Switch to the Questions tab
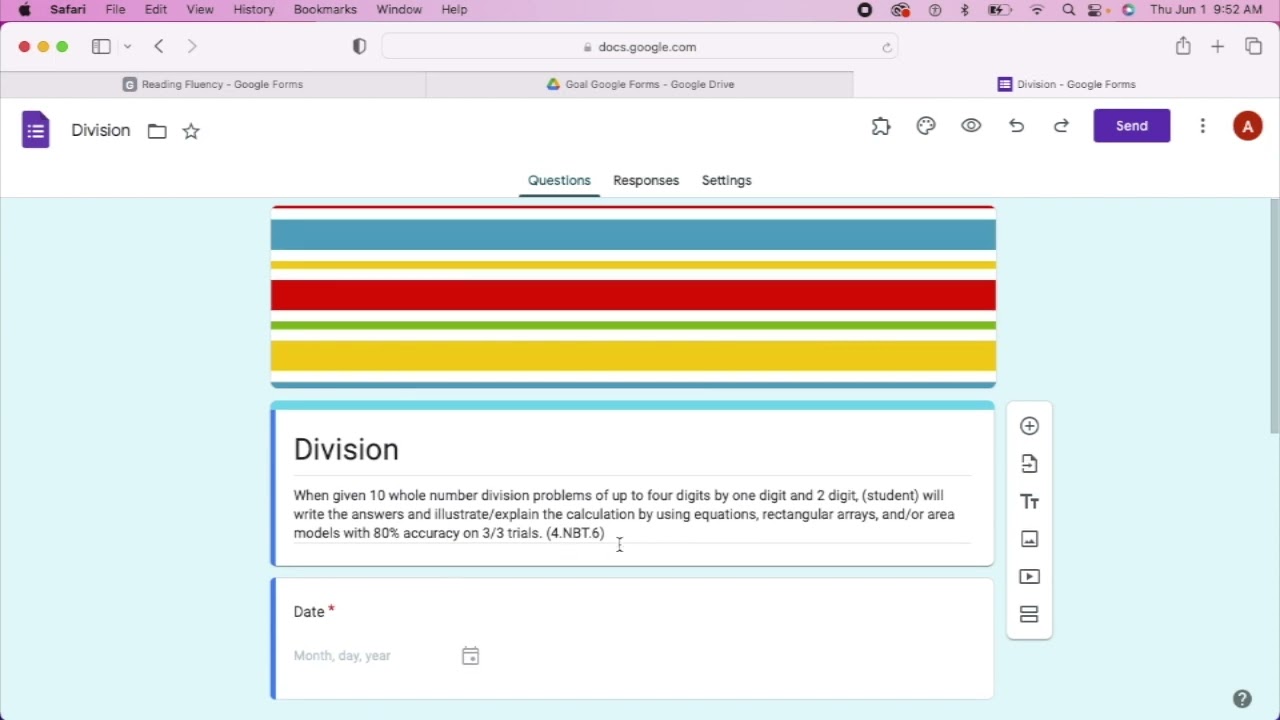 coord(559,181)
